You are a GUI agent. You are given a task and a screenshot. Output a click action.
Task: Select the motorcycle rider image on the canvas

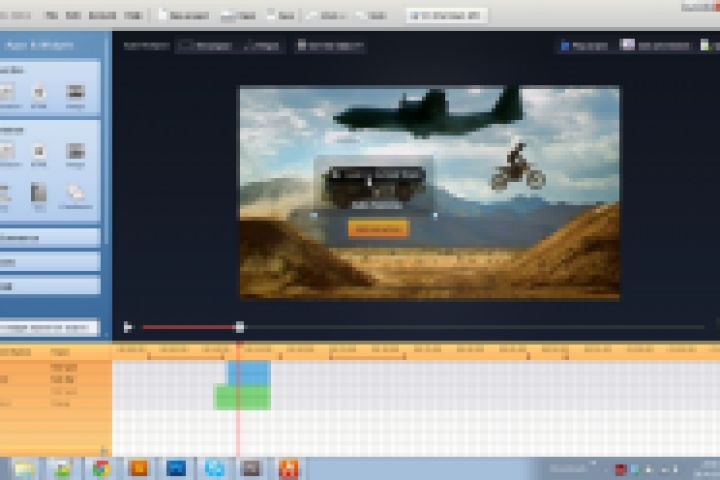click(x=518, y=167)
